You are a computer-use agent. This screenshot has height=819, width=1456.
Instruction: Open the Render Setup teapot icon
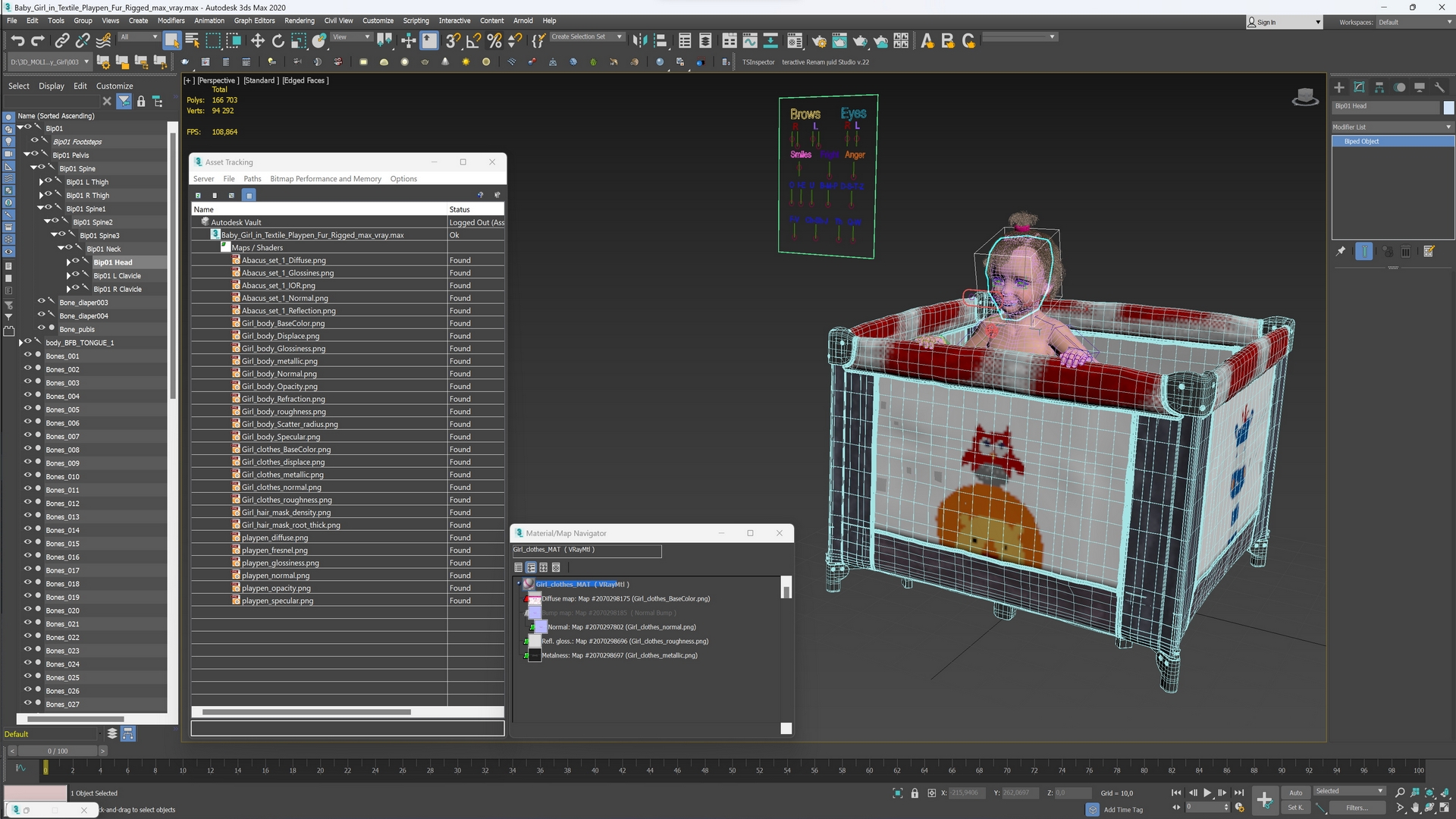click(x=819, y=41)
